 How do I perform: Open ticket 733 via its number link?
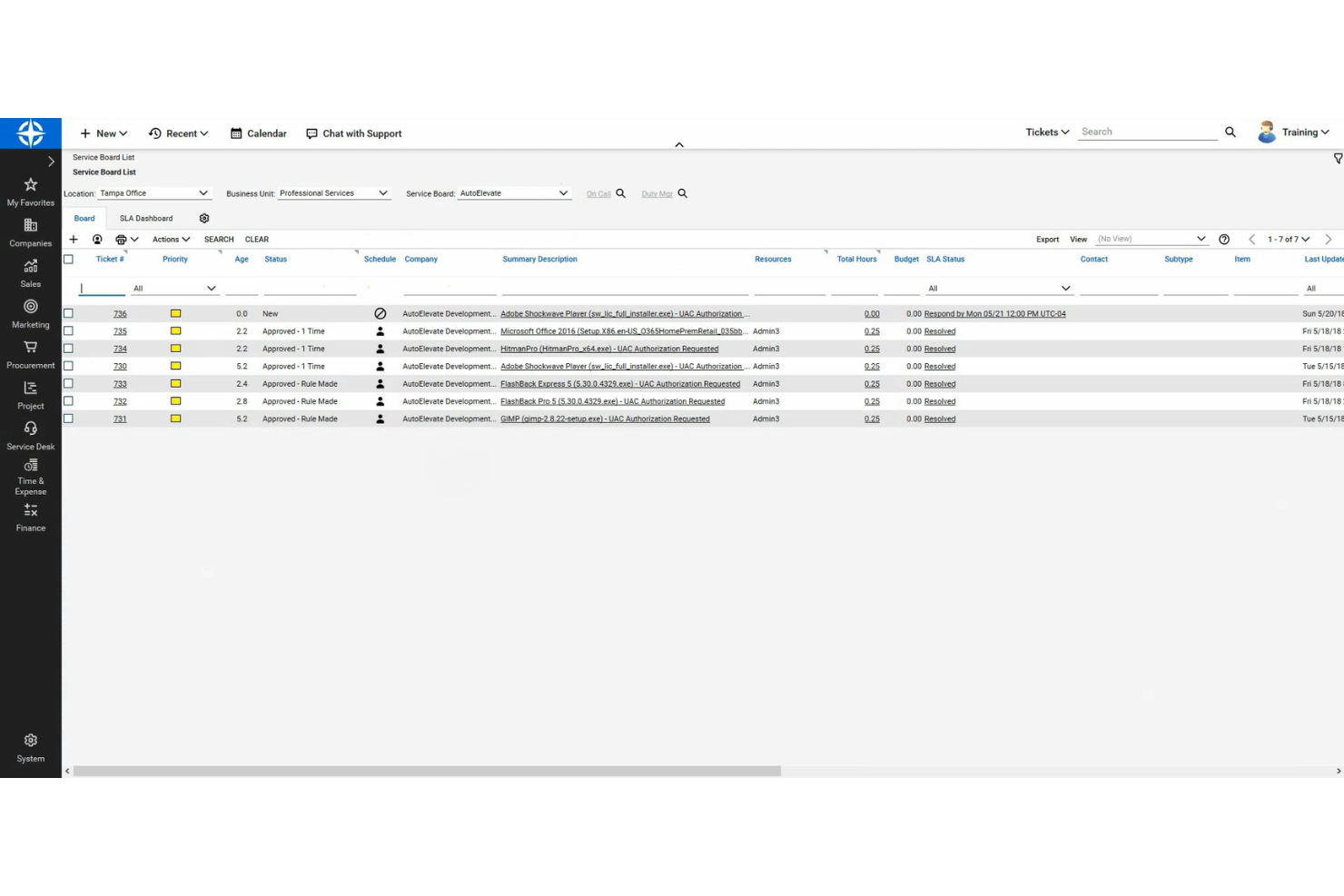tap(120, 383)
